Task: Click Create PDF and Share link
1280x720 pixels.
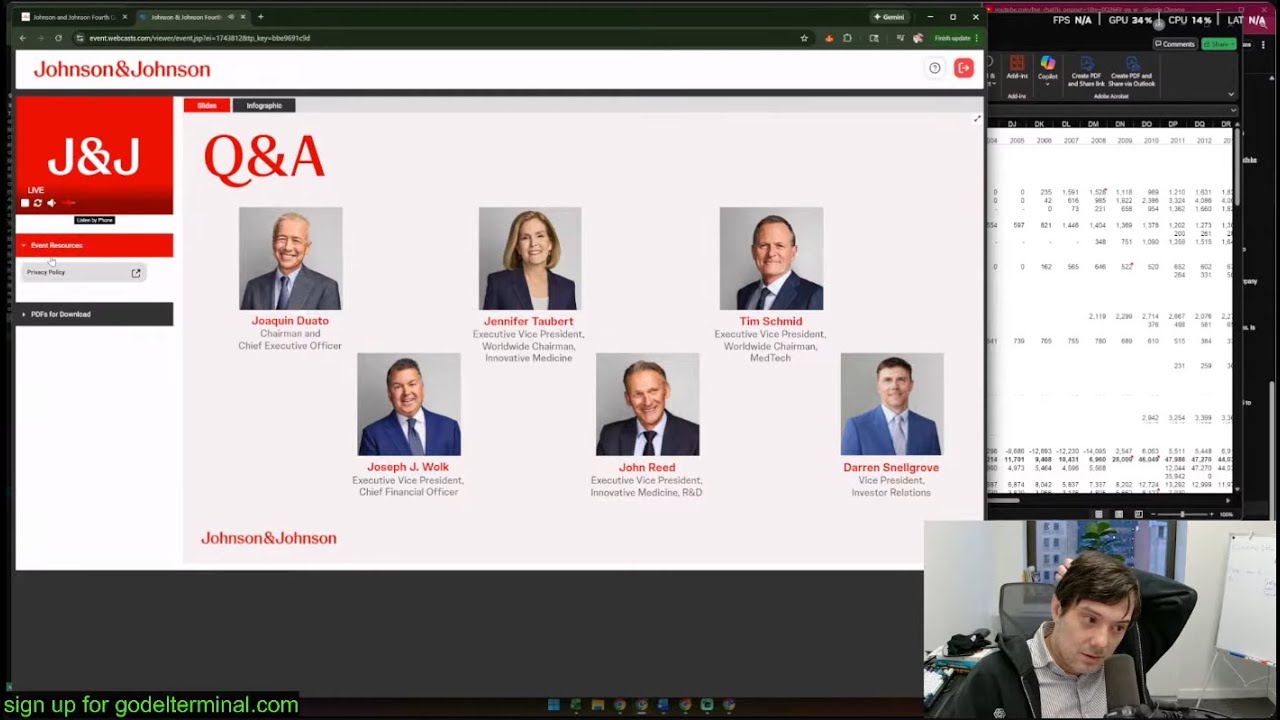Action: click(1086, 72)
